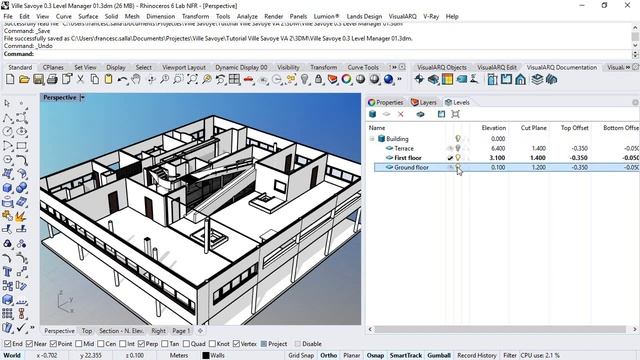This screenshot has height=360, width=640.
Task: Select the Rectangle tool in the left sidebar
Action: click(x=22, y=146)
